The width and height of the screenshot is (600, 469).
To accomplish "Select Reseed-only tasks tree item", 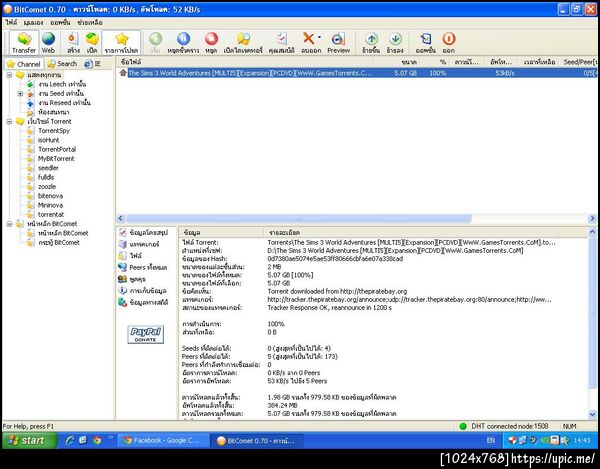I will click(x=64, y=103).
